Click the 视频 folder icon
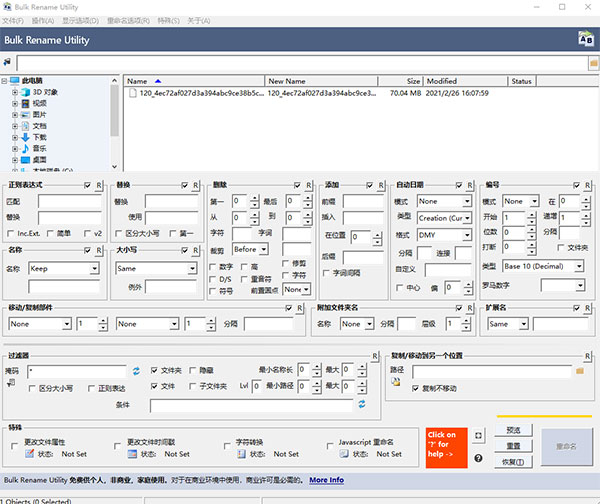The width and height of the screenshot is (600, 504). pyautogui.click(x=25, y=103)
